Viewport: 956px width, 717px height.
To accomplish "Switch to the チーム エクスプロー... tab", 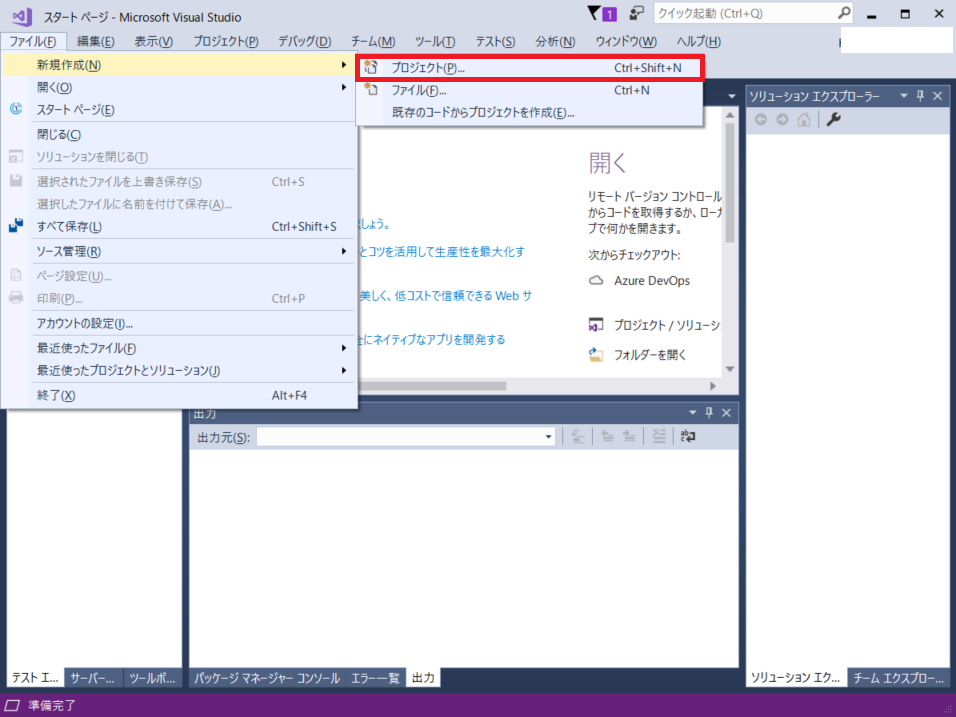I will click(x=899, y=677).
